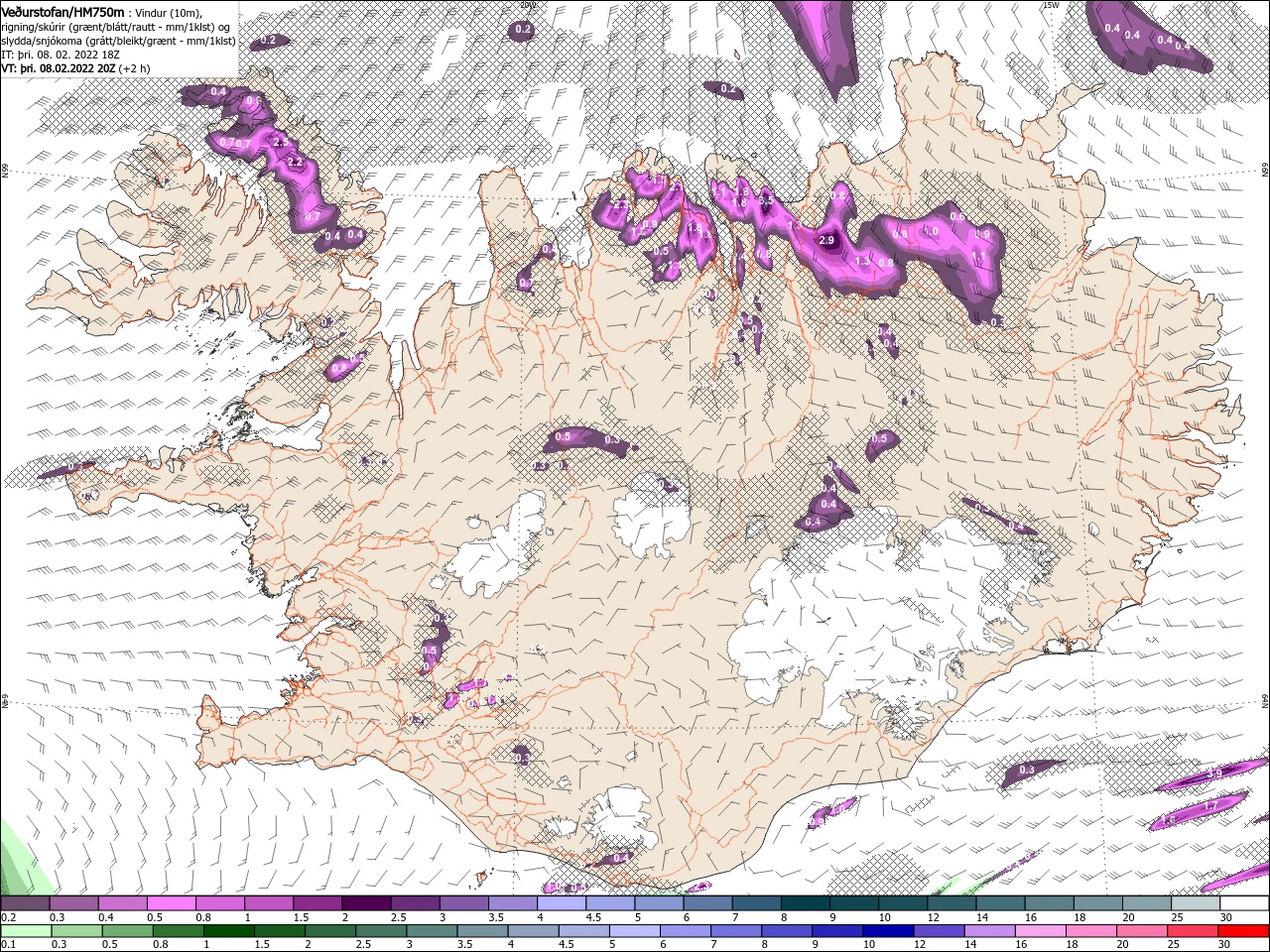Pick the light green 0.3 swatch in rain legend
Image resolution: width=1270 pixels, height=952 pixels.
pos(76,930)
